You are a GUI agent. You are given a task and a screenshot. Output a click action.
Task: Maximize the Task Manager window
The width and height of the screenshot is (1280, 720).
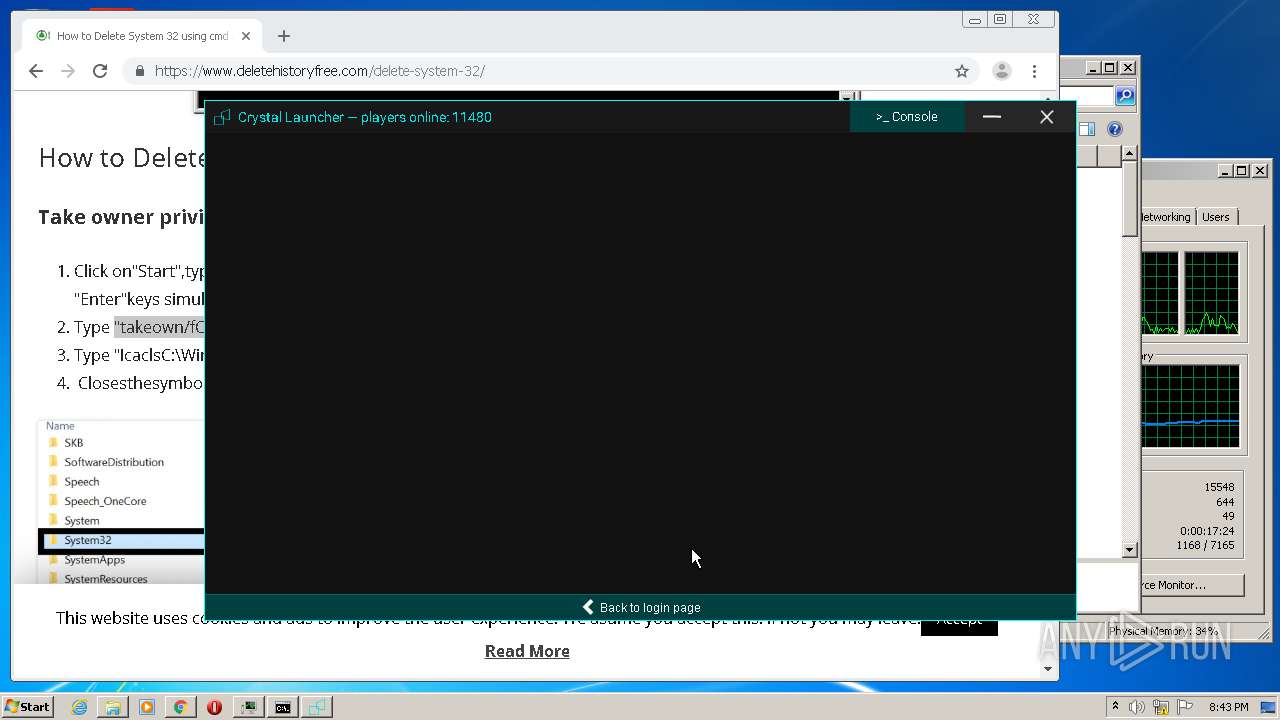click(x=1241, y=171)
